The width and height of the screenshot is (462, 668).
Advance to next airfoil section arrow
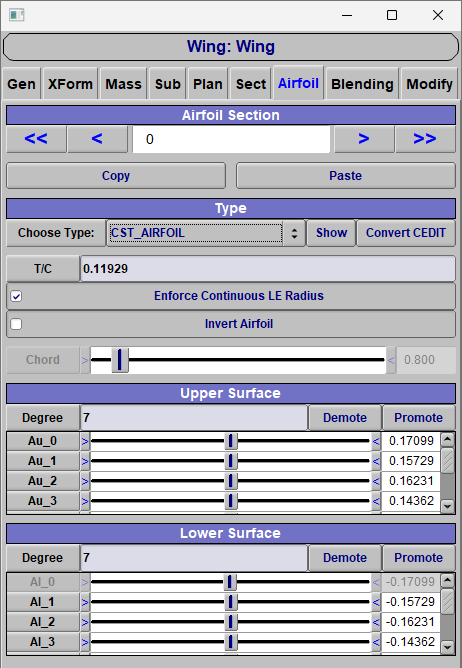(364, 139)
